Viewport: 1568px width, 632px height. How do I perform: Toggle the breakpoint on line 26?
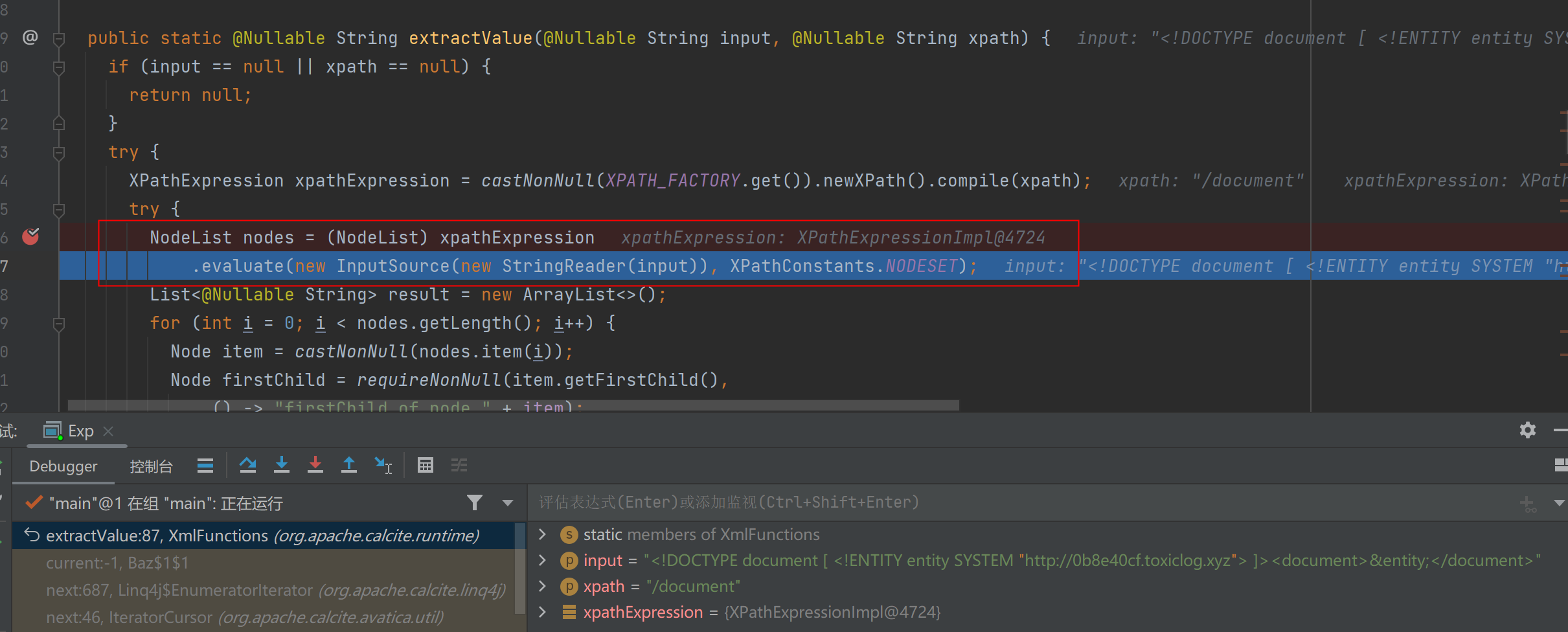30,237
